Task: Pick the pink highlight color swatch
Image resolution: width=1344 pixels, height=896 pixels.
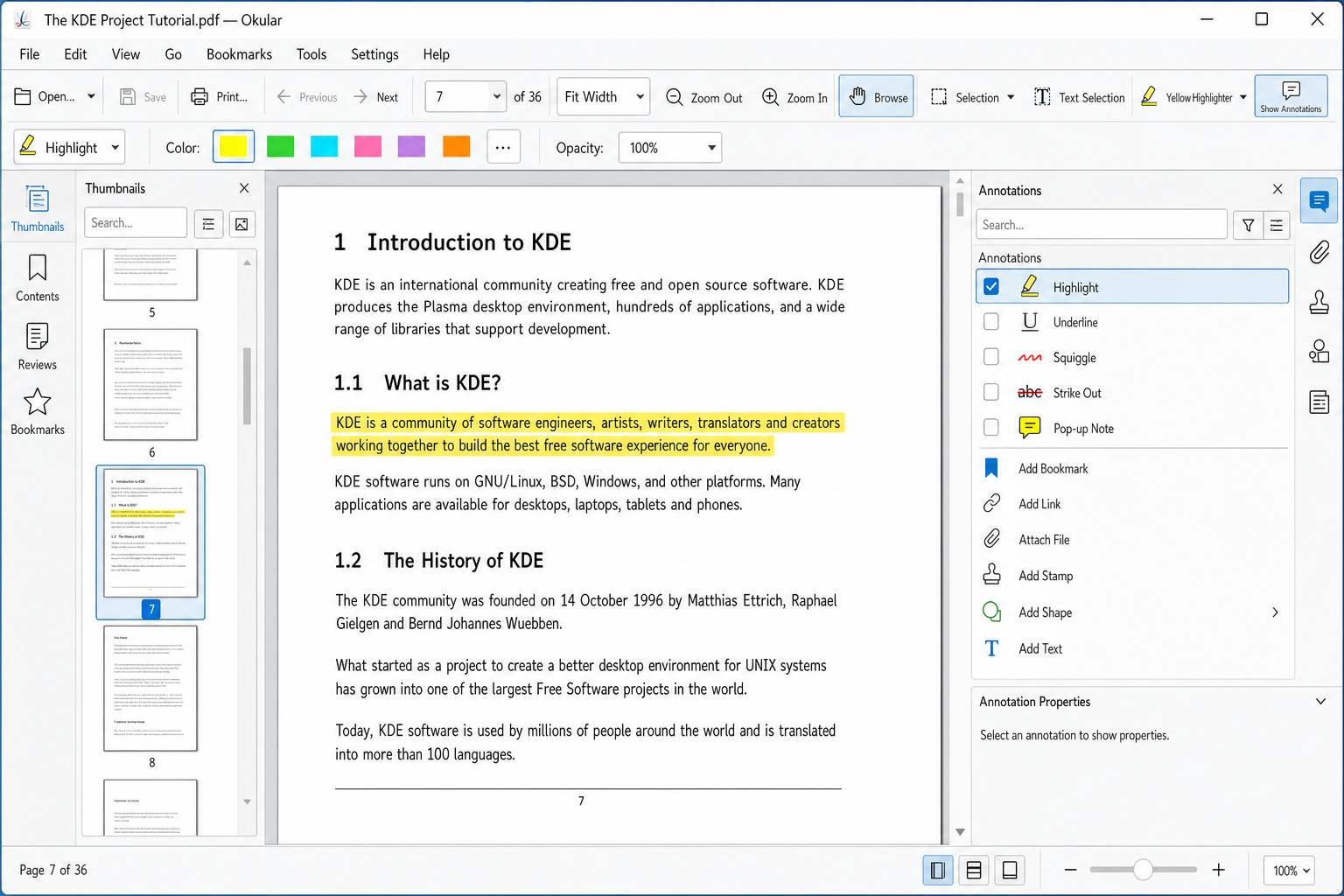Action: pyautogui.click(x=367, y=147)
